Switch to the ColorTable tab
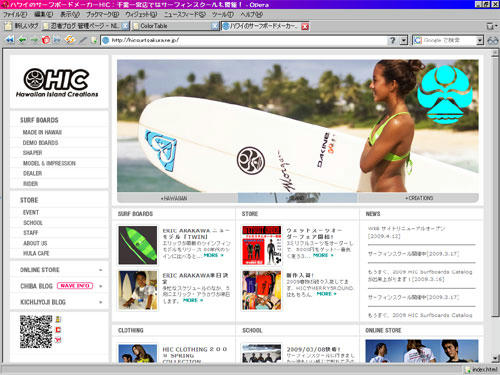The width and height of the screenshot is (500, 375). pyautogui.click(x=172, y=26)
